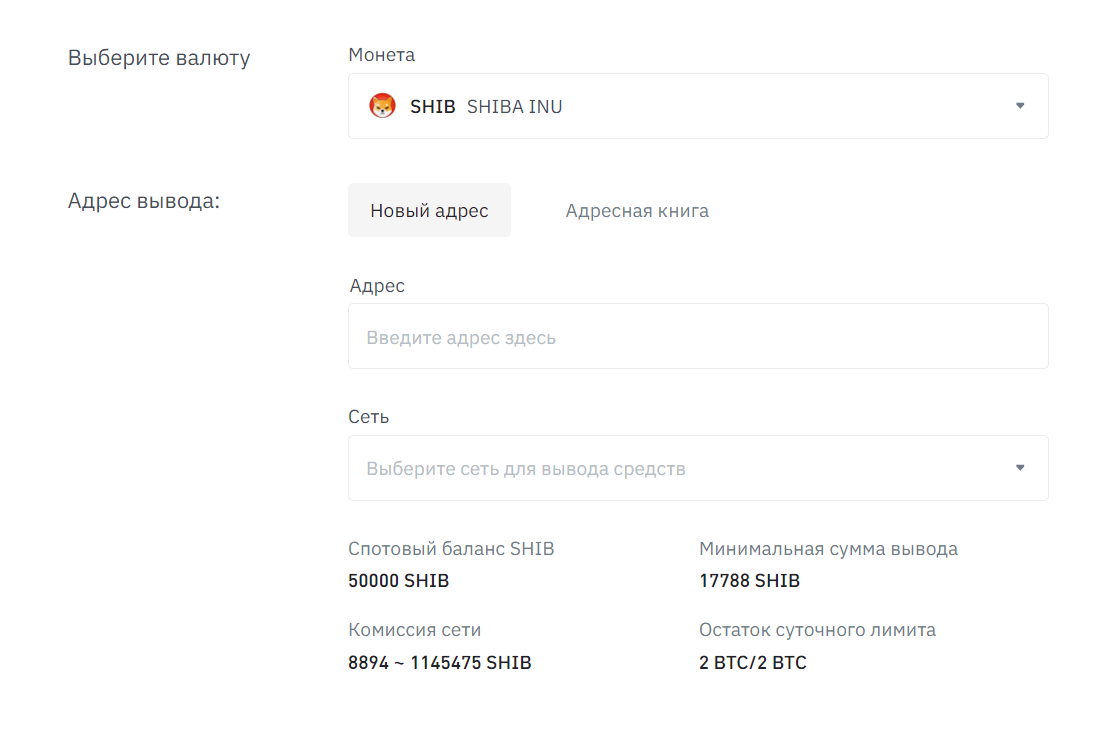
Task: Focus the Введите адрес здесь input field
Action: pos(698,336)
